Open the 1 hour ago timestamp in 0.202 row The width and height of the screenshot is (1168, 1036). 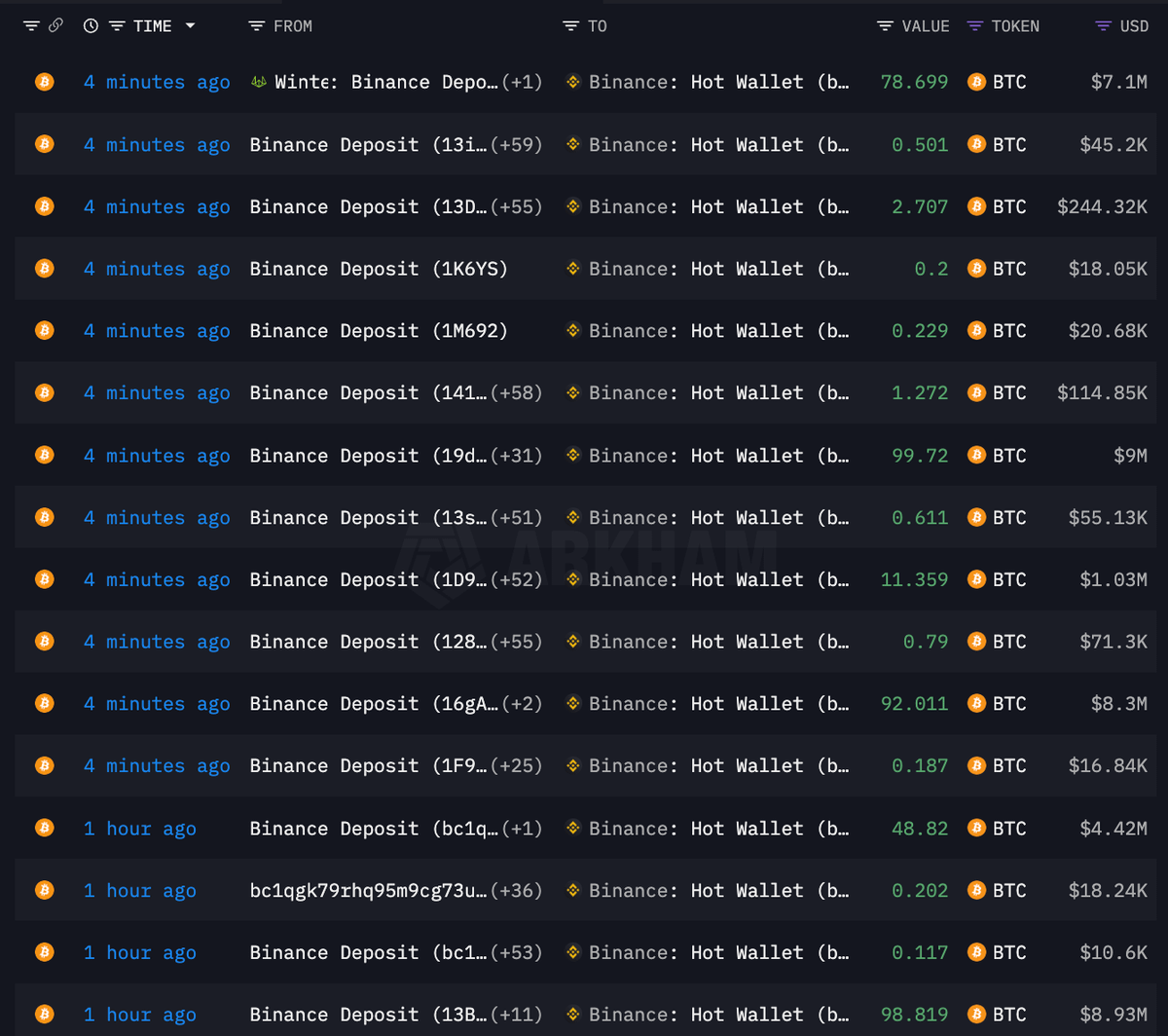click(x=139, y=891)
